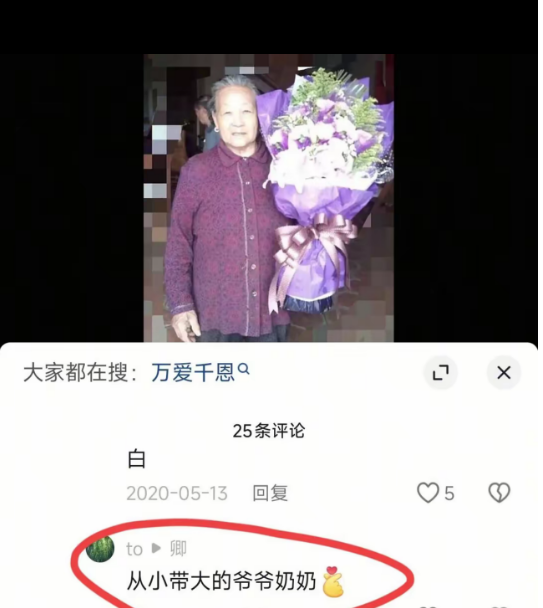Viewport: 543px width, 608px height.
Task: Reply to the comment via 回复
Action: 270,493
